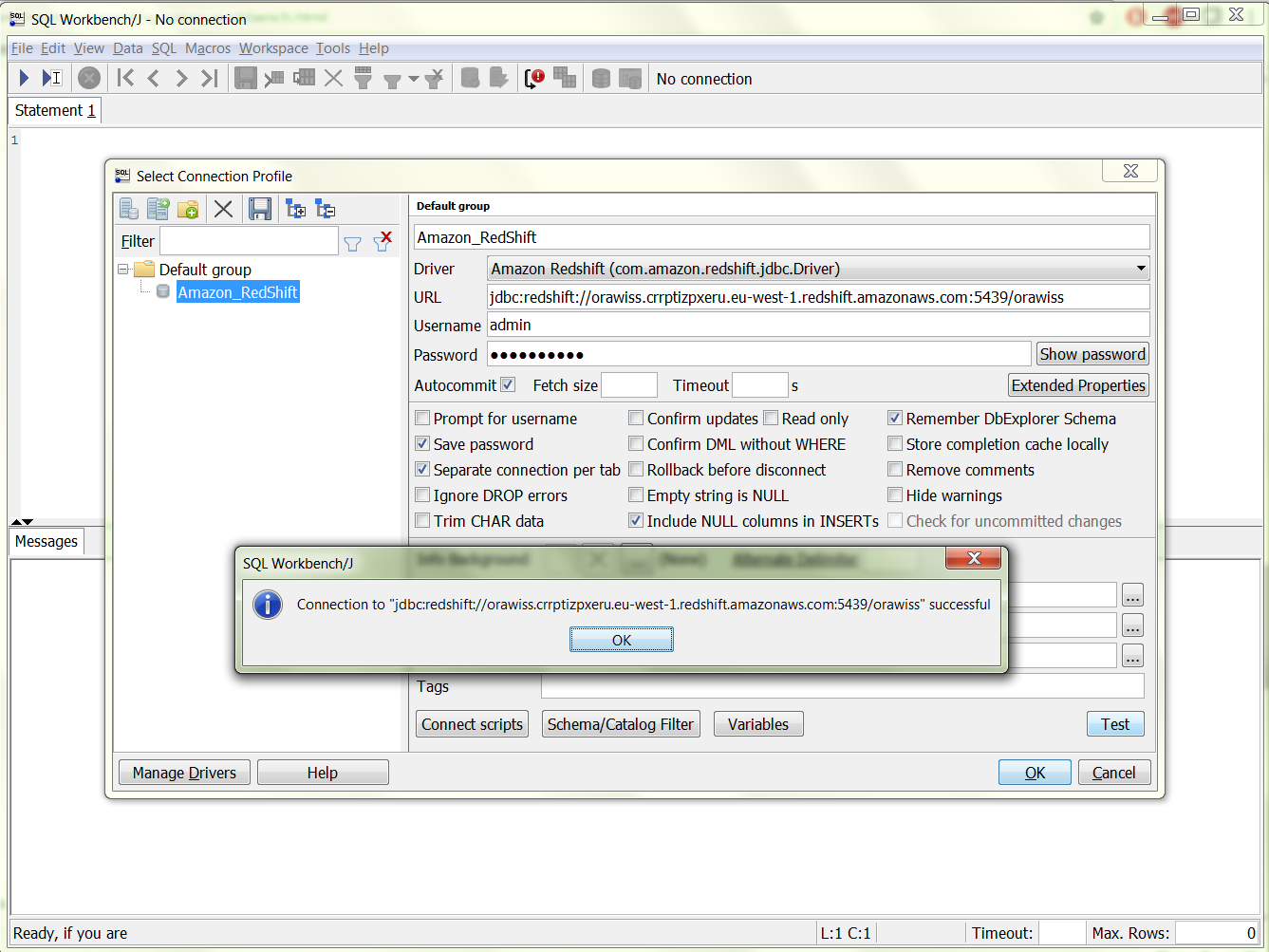Image resolution: width=1269 pixels, height=952 pixels.
Task: Go to first row icon
Action: point(125,78)
